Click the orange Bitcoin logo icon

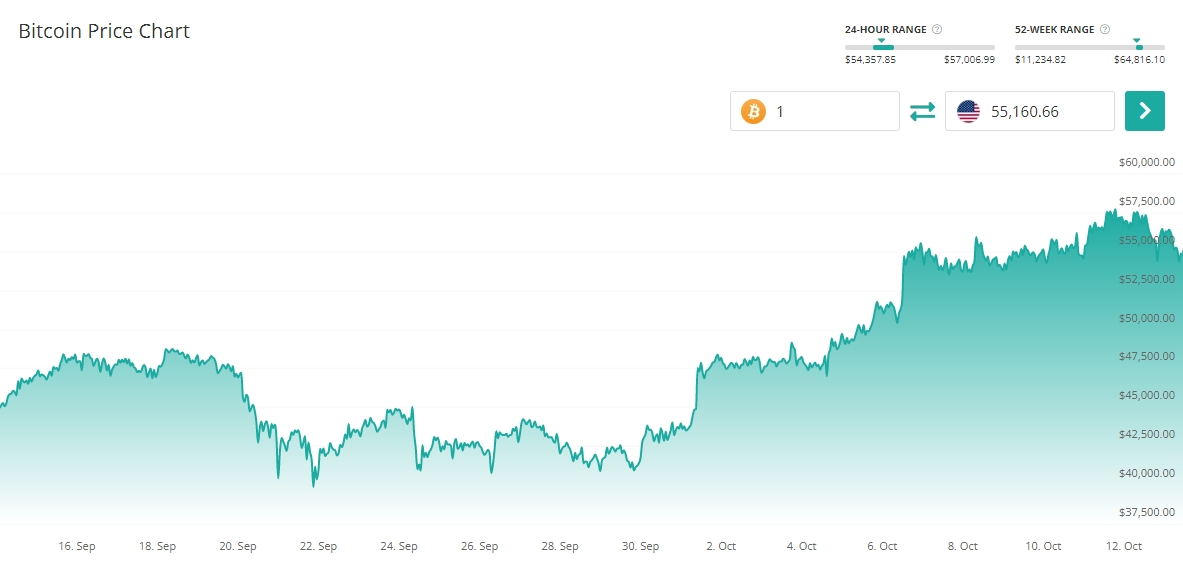click(x=753, y=111)
